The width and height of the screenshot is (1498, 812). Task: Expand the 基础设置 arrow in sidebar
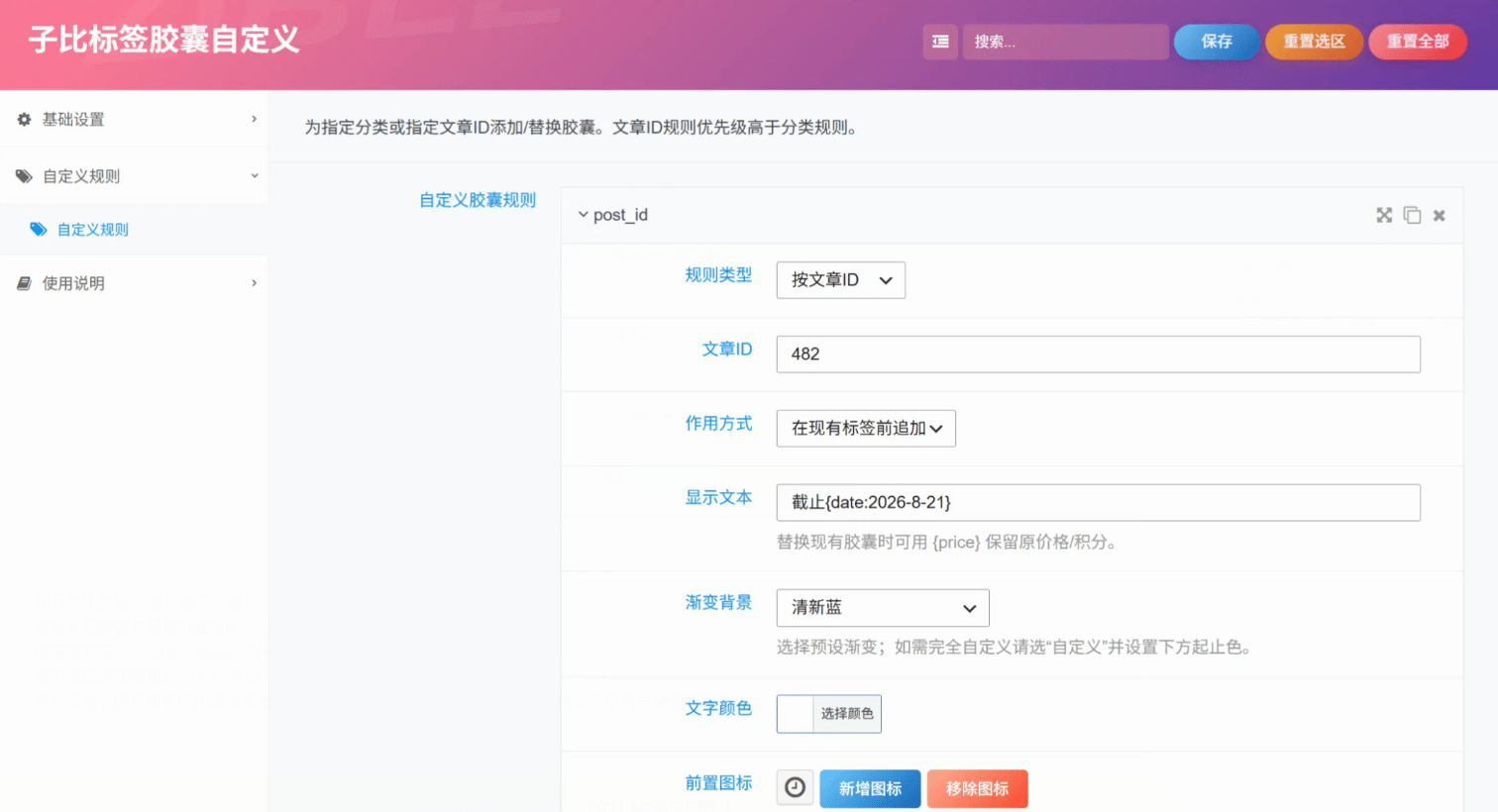click(254, 119)
